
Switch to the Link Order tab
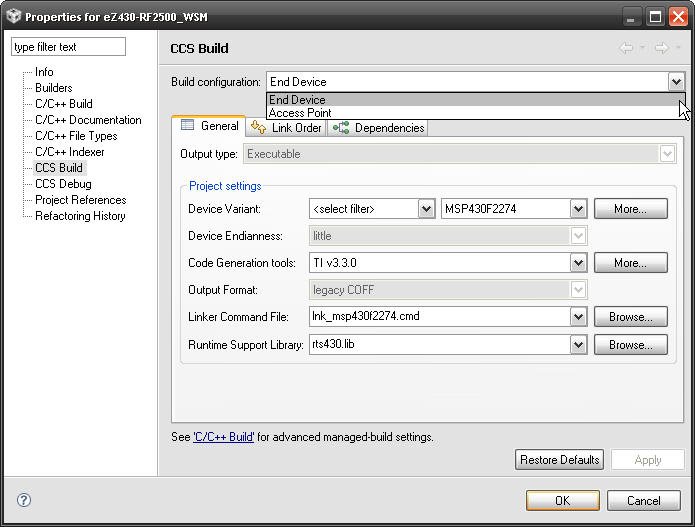286,128
